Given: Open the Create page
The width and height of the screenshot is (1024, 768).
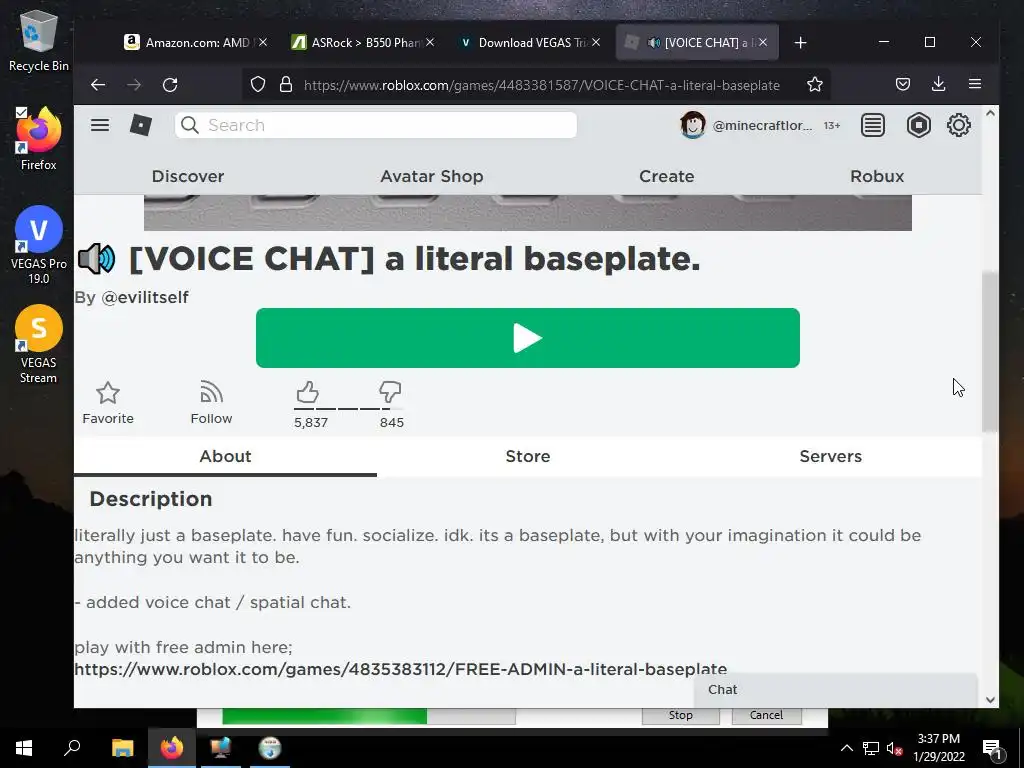Looking at the screenshot, I should point(666,176).
